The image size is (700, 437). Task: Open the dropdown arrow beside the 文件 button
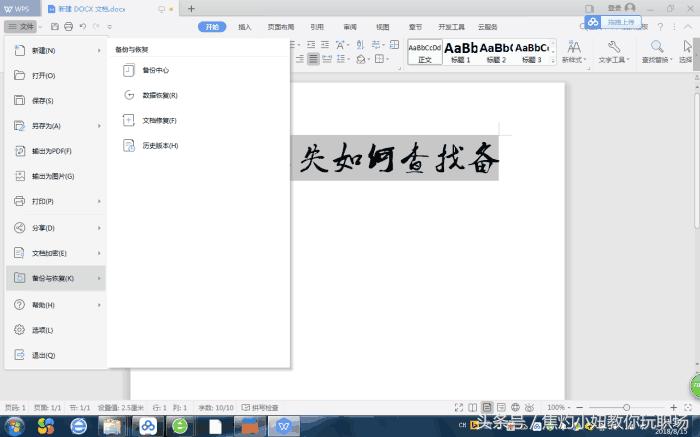tap(40, 27)
